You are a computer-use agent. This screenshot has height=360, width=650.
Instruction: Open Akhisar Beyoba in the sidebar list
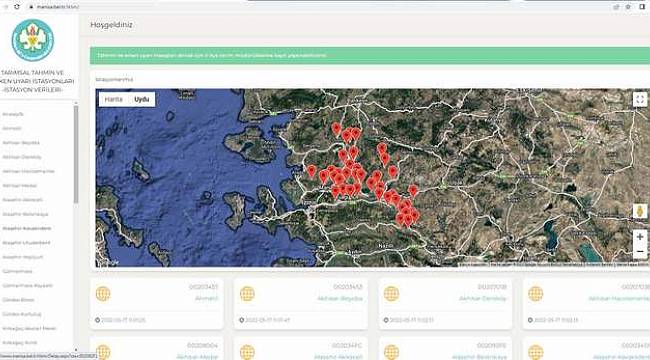pyautogui.click(x=21, y=143)
